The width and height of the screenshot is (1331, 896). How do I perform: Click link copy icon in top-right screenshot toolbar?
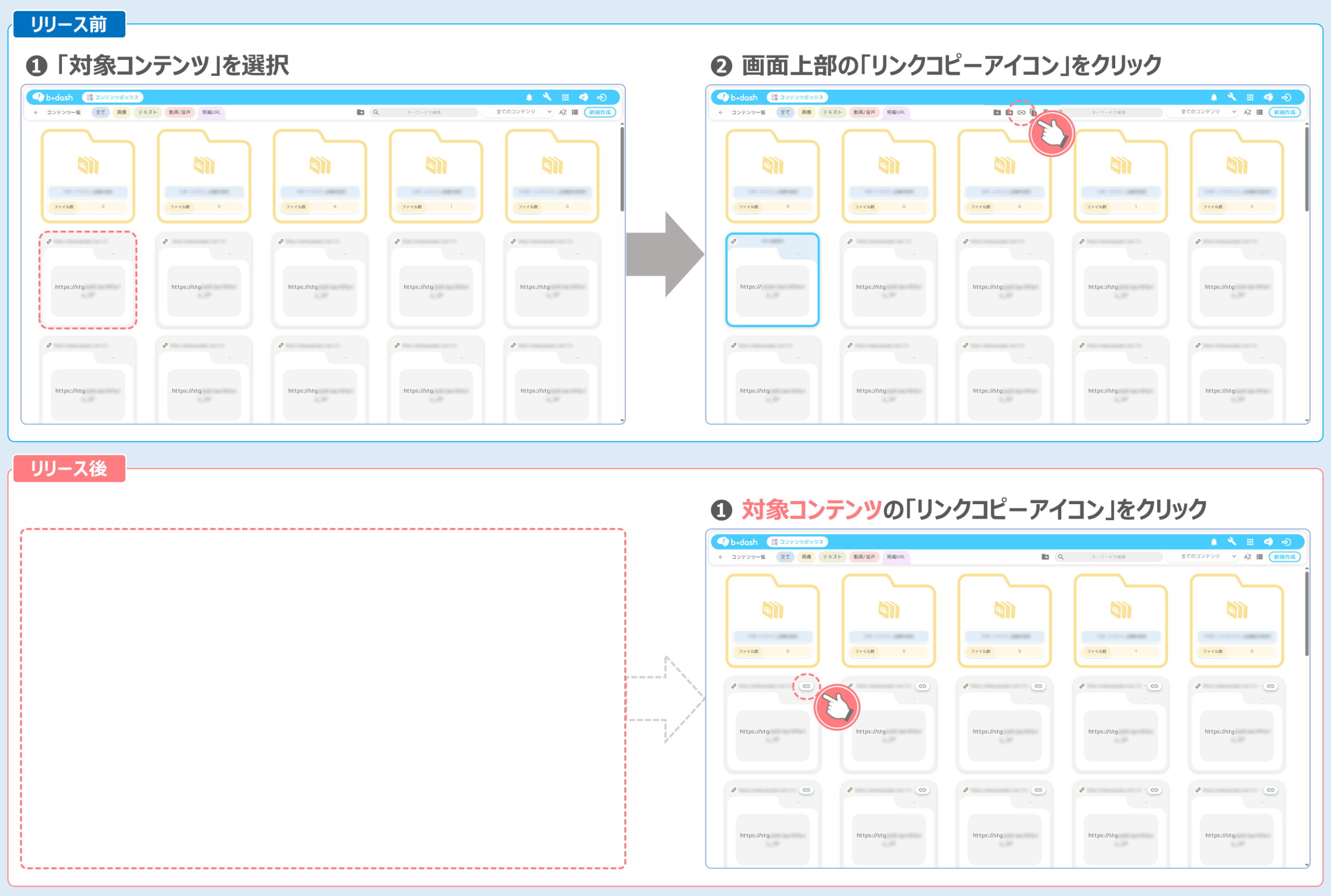coord(1021,113)
